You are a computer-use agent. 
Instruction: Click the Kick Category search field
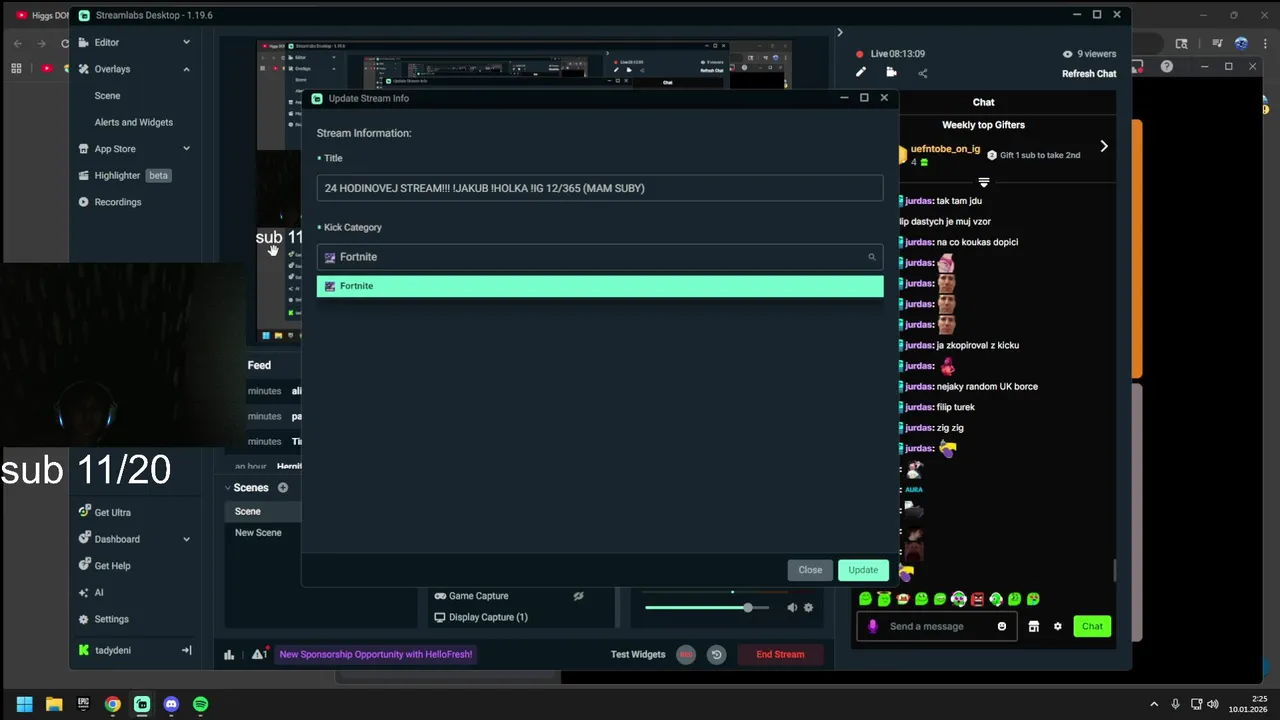[600, 257]
